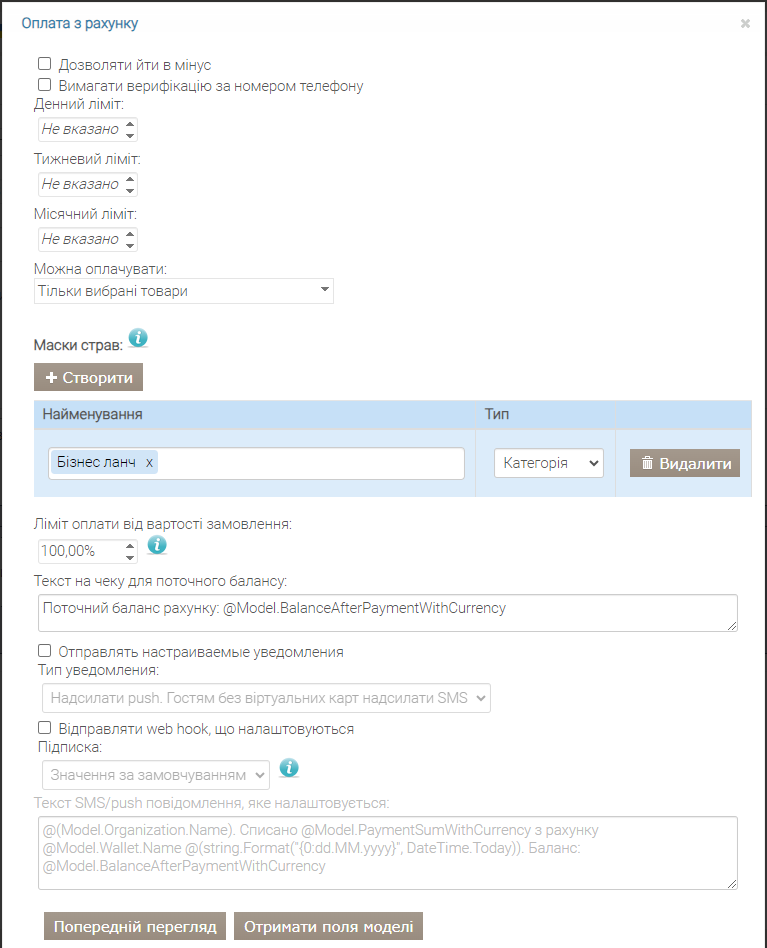Click the Попередній перегляд button
This screenshot has height=948, width=767.
(x=135, y=926)
